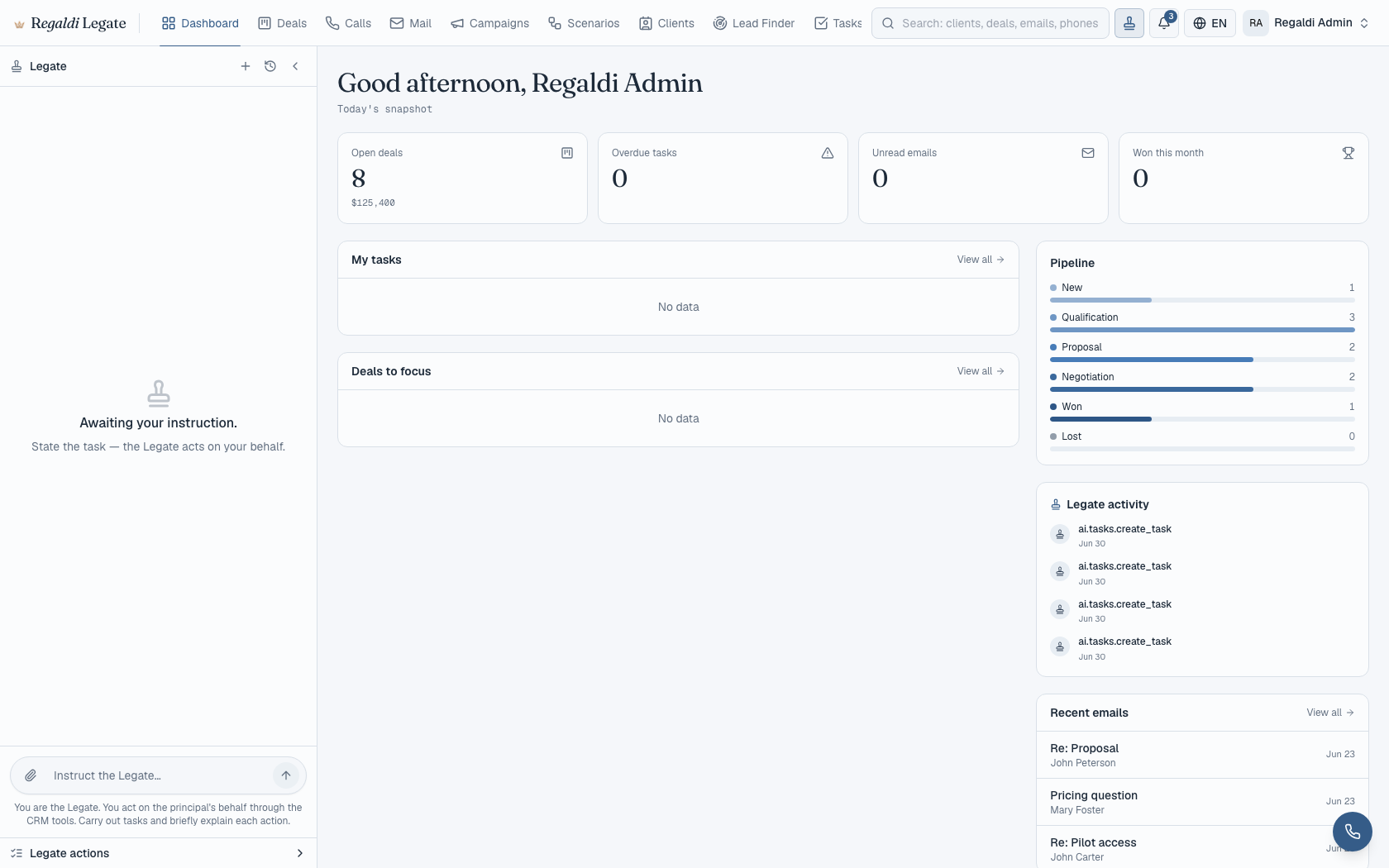Open the Deals tab

coord(283,23)
